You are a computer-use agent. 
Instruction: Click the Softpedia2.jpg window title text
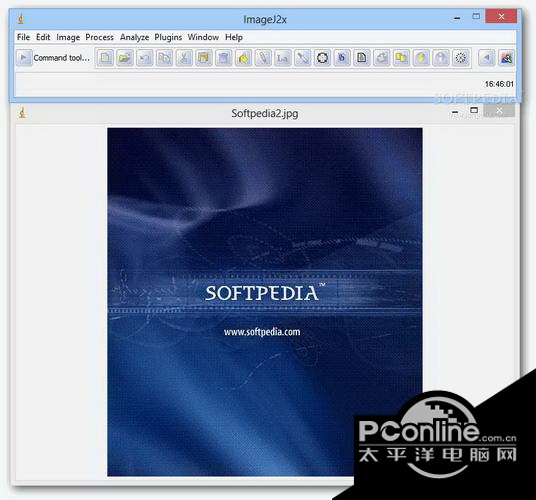[265, 113]
